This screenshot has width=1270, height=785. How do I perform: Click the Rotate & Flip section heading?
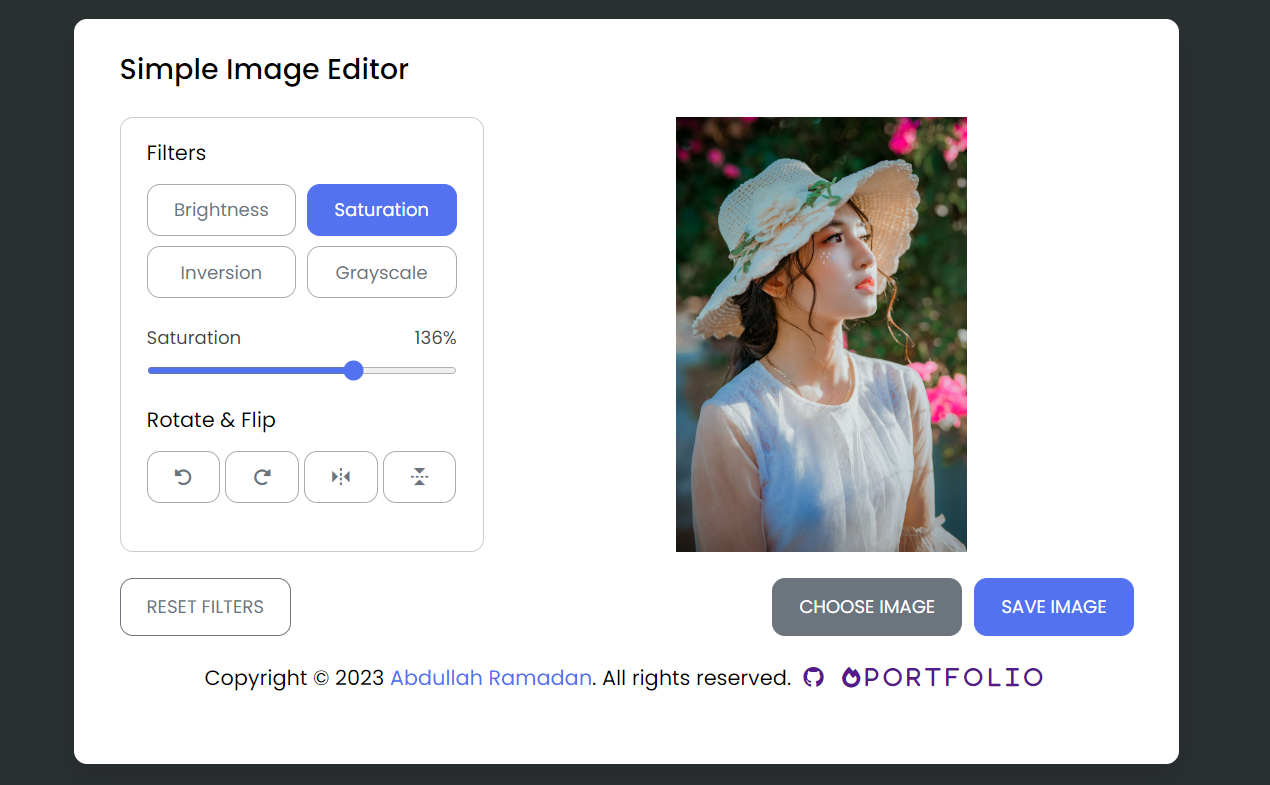click(211, 420)
